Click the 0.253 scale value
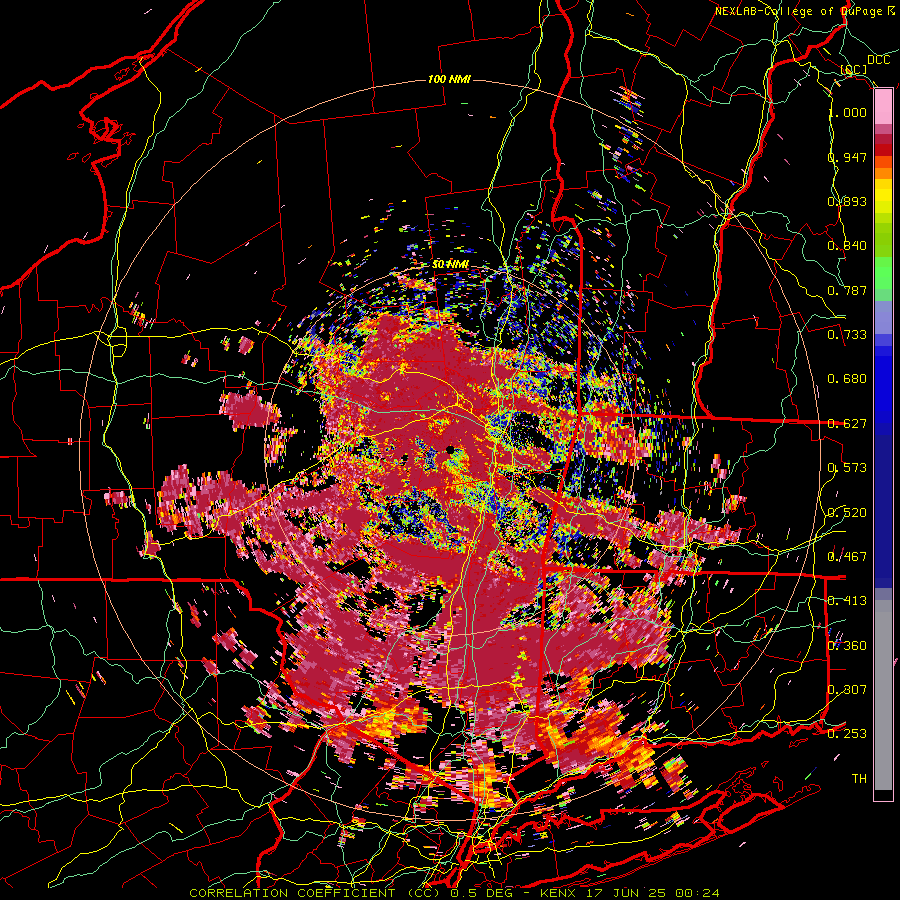 [x=848, y=734]
